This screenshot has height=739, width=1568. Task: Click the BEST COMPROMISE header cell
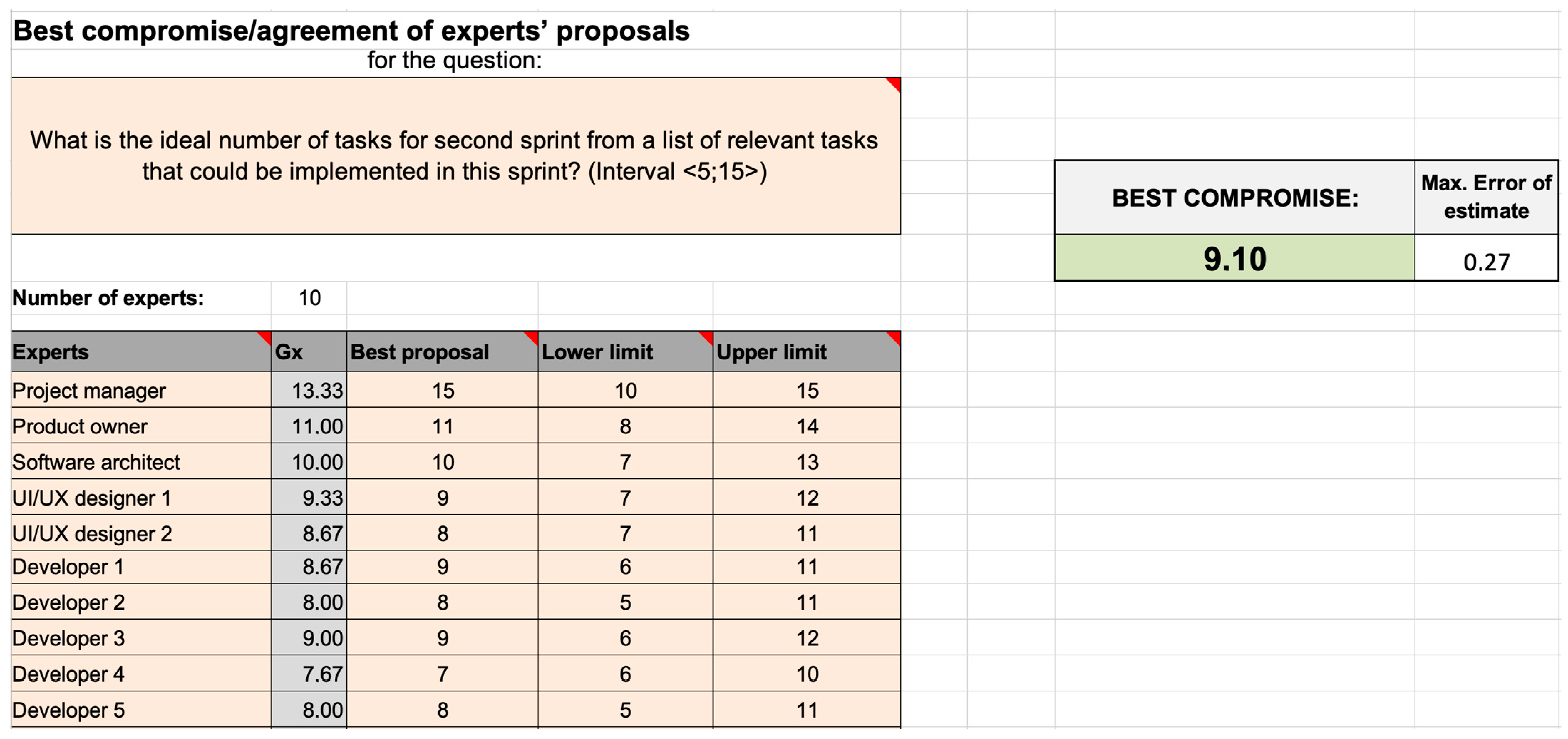[x=1234, y=198]
